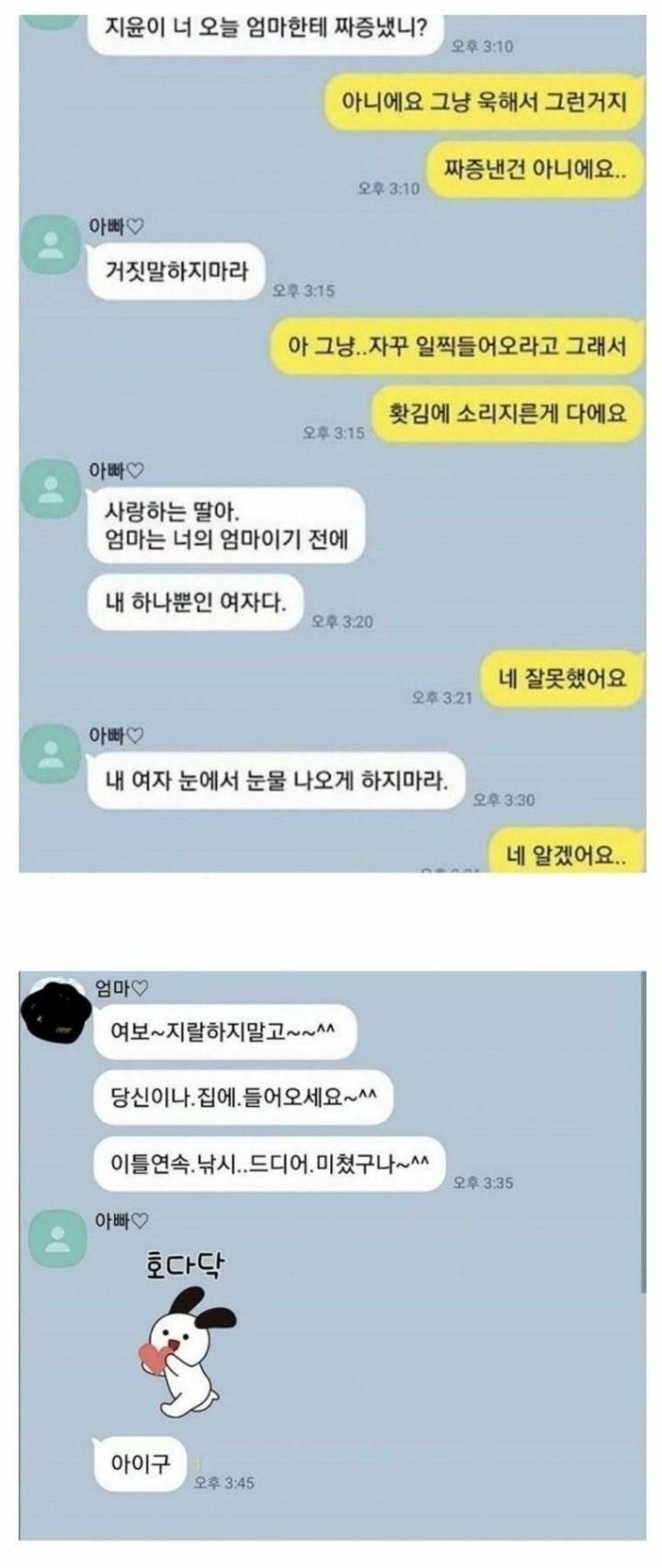Tap the yellow "아니에요 그냥 욱해서 그런거지" bubble
Image resolution: width=662 pixels, height=1568 pixels.
pyautogui.click(x=484, y=101)
